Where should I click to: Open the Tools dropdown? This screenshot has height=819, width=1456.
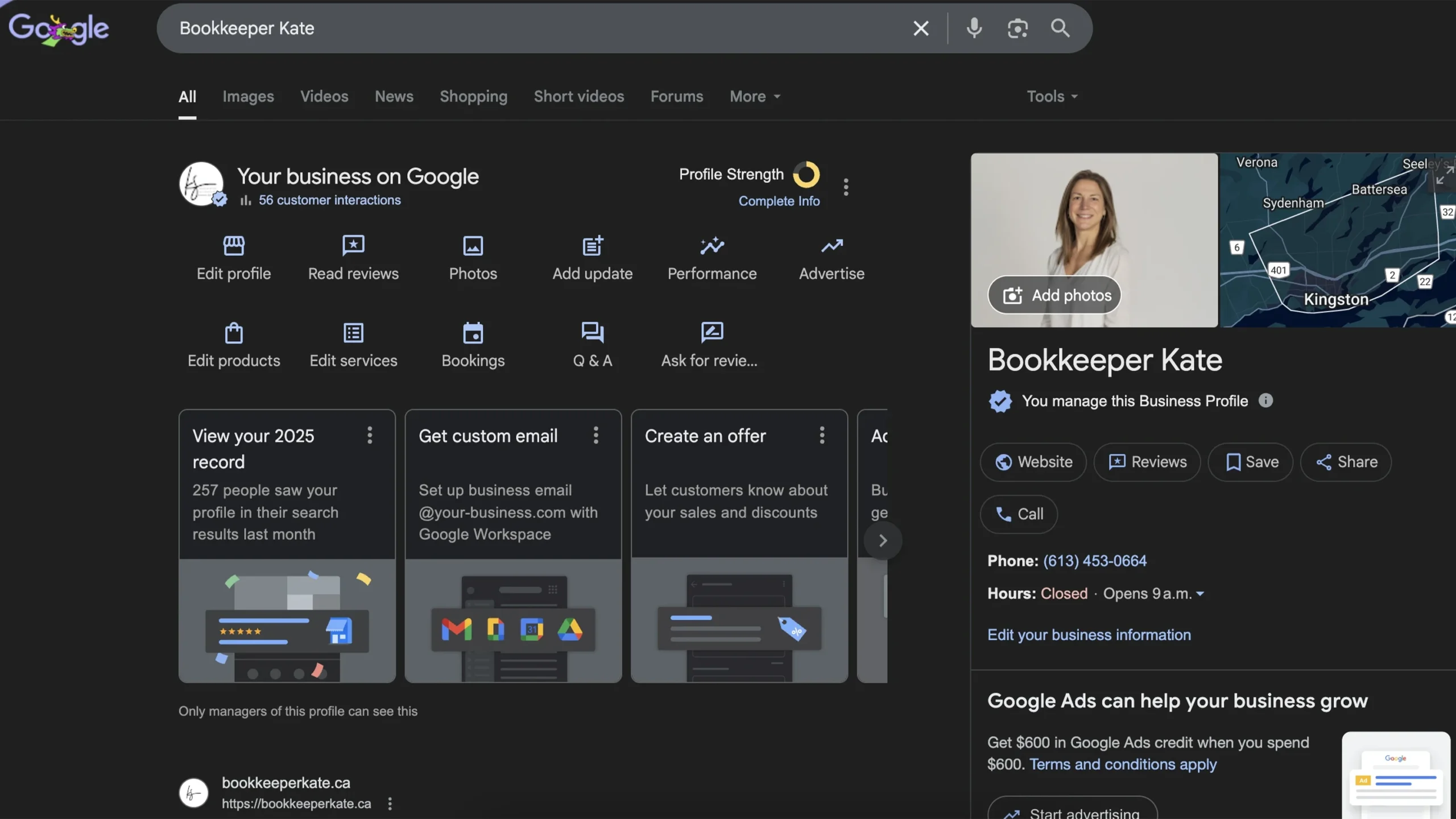(x=1052, y=96)
